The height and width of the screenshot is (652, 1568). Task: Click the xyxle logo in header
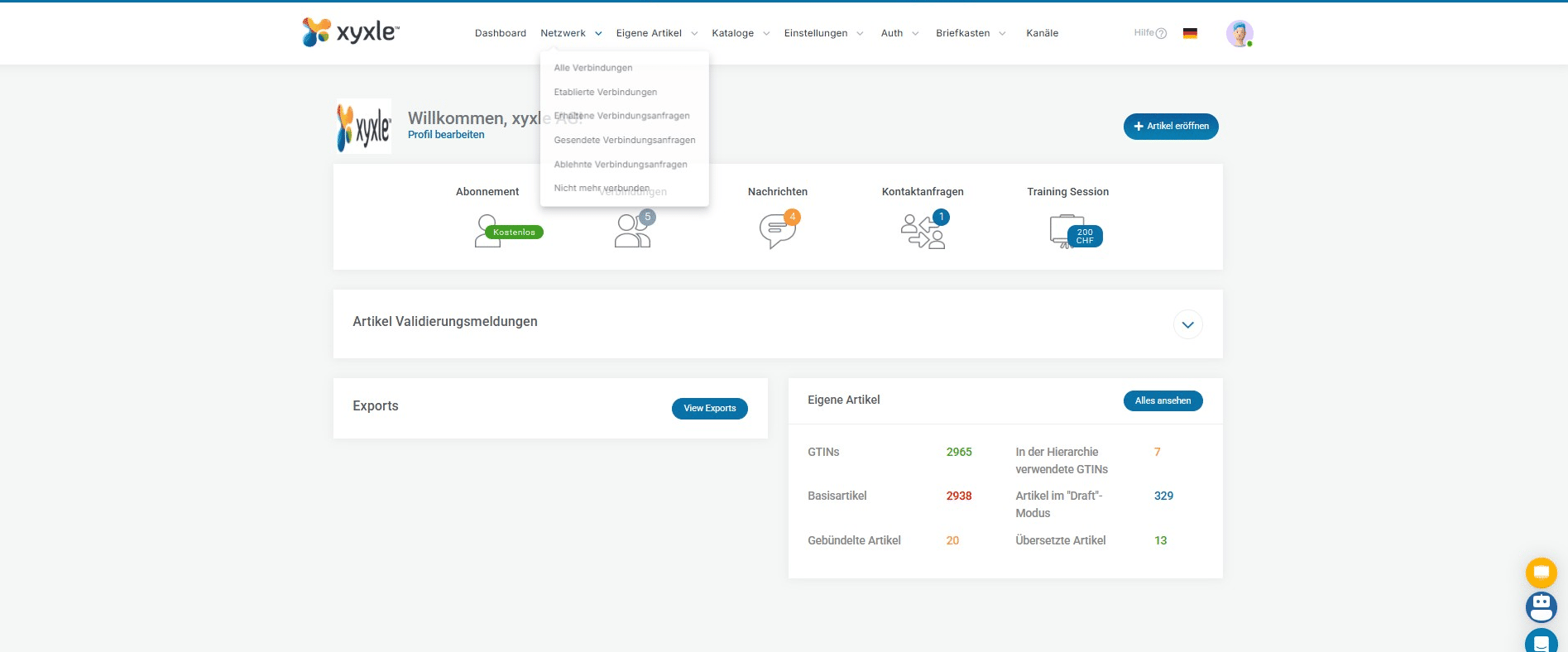coord(351,32)
